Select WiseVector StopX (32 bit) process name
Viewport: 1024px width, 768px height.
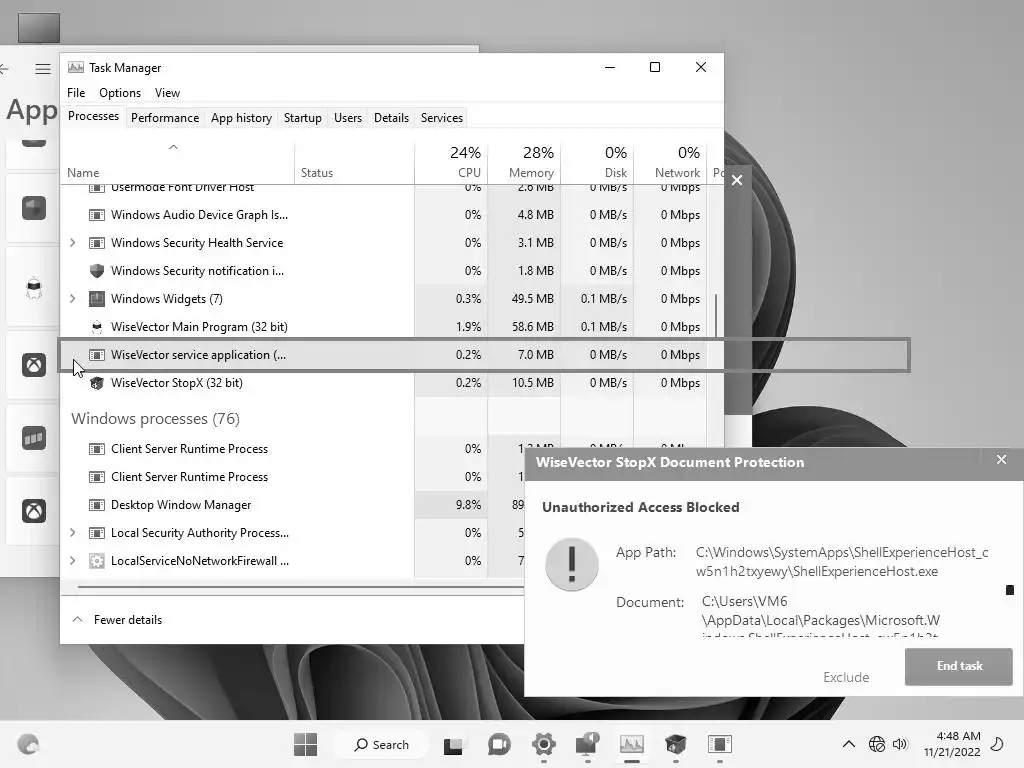176,383
